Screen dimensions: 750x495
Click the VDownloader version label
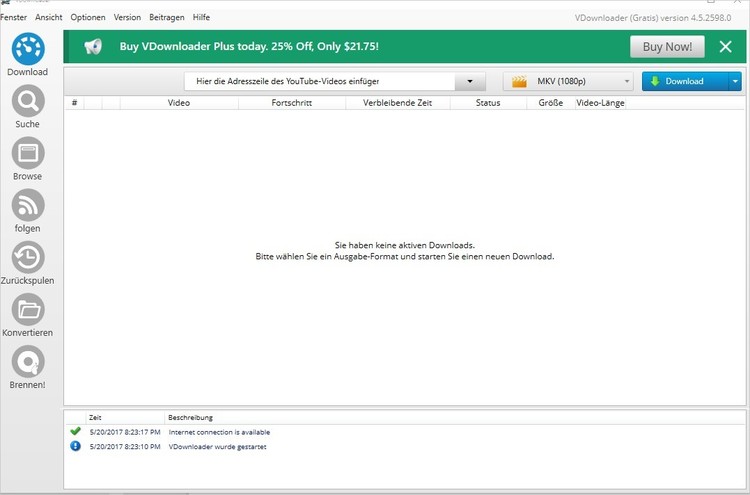(653, 18)
